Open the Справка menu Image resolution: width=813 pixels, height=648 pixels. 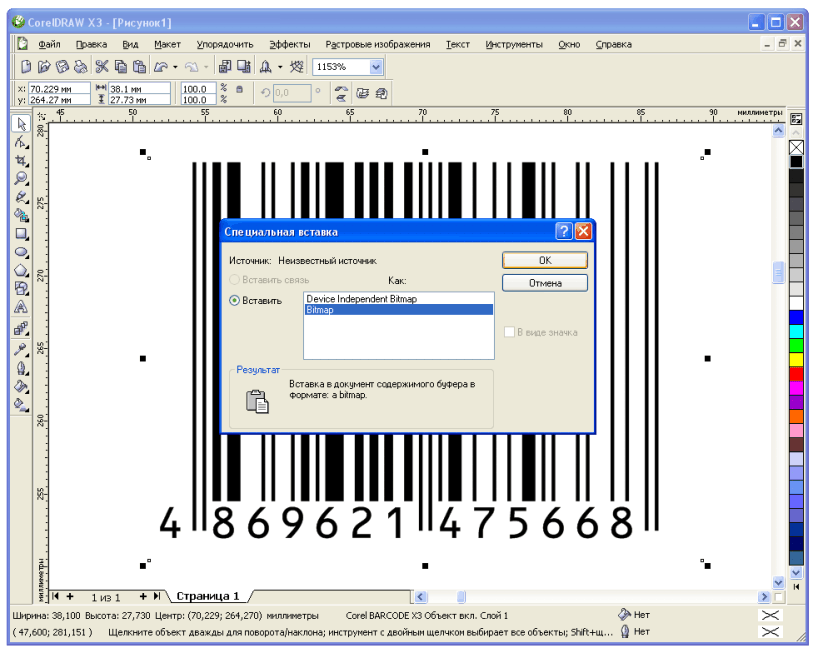click(613, 45)
